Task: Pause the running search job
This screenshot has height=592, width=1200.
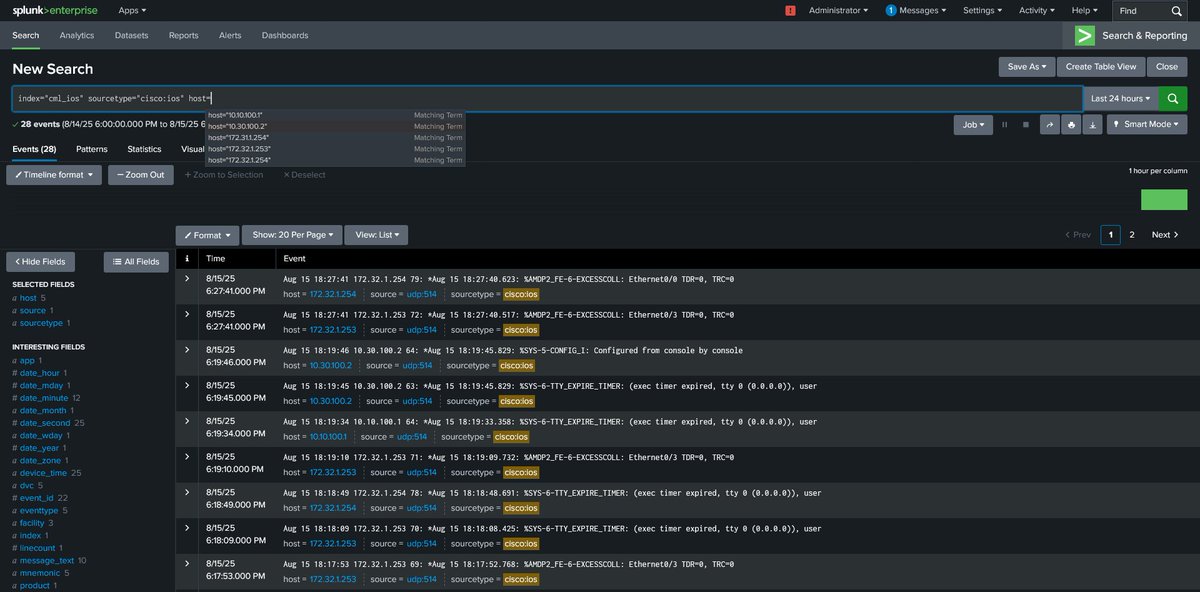Action: 1004,125
